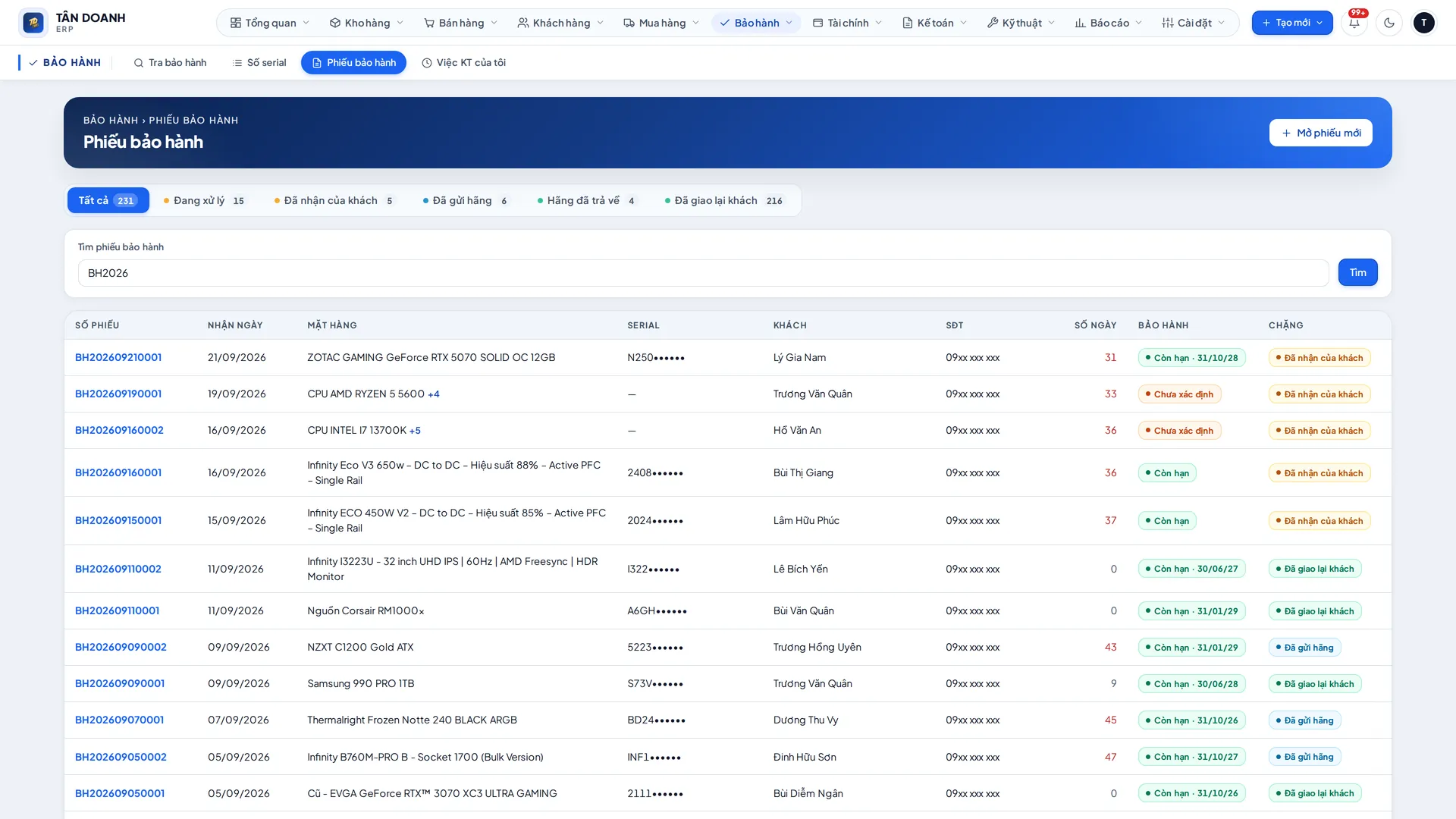Image resolution: width=1456 pixels, height=819 pixels.
Task: Click the Mua hàng truck icon
Action: click(629, 23)
